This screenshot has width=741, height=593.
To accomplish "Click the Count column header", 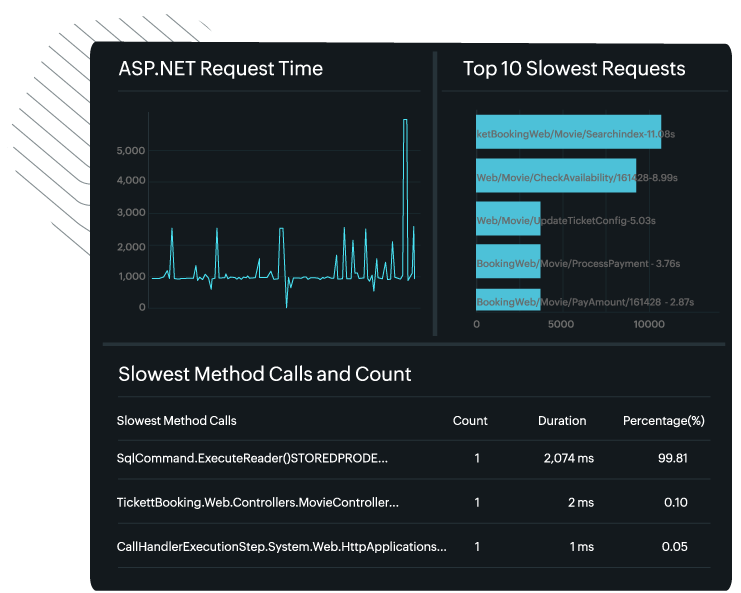I will tap(470, 421).
